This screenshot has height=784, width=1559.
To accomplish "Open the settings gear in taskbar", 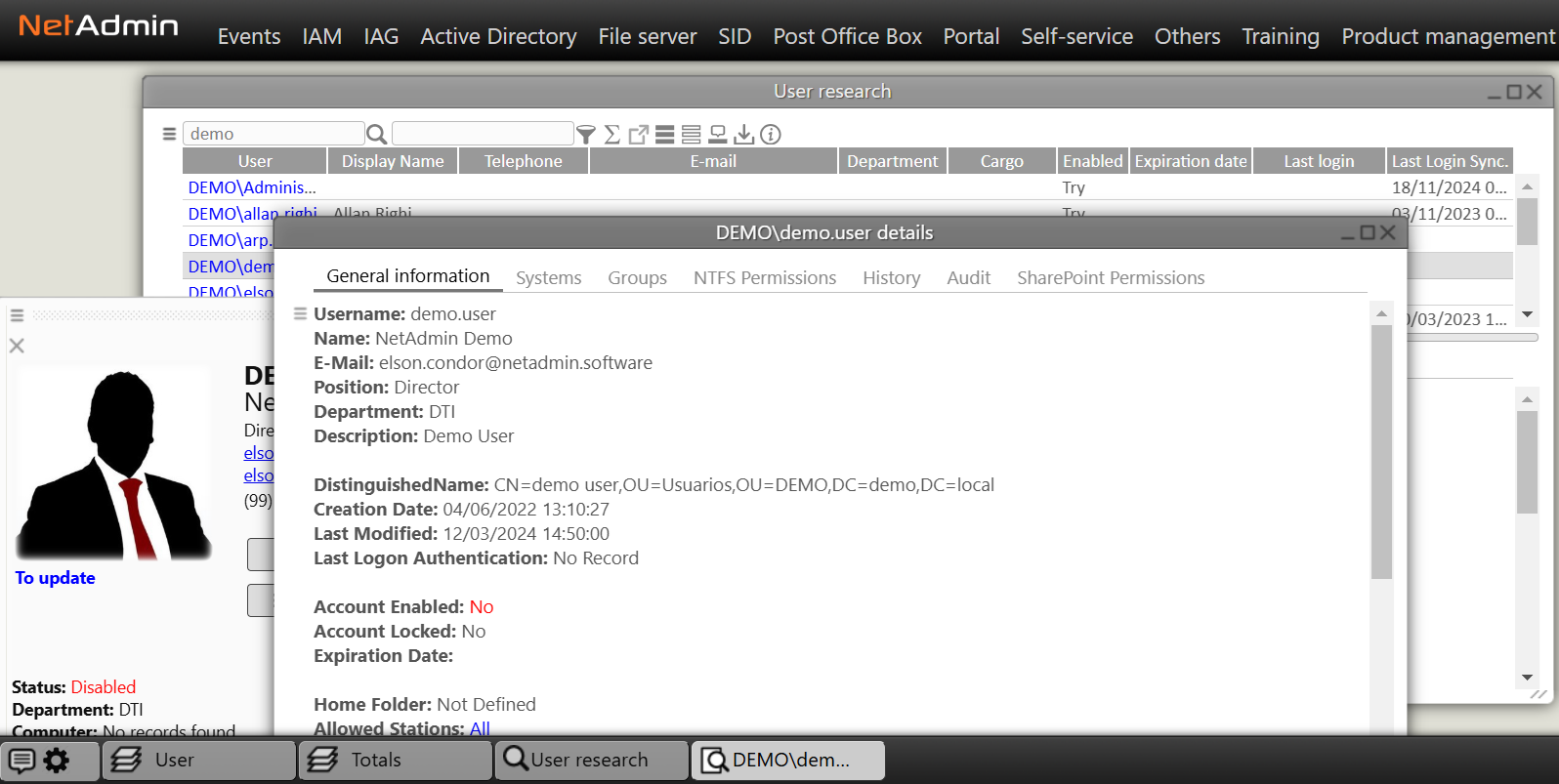I will (x=57, y=761).
